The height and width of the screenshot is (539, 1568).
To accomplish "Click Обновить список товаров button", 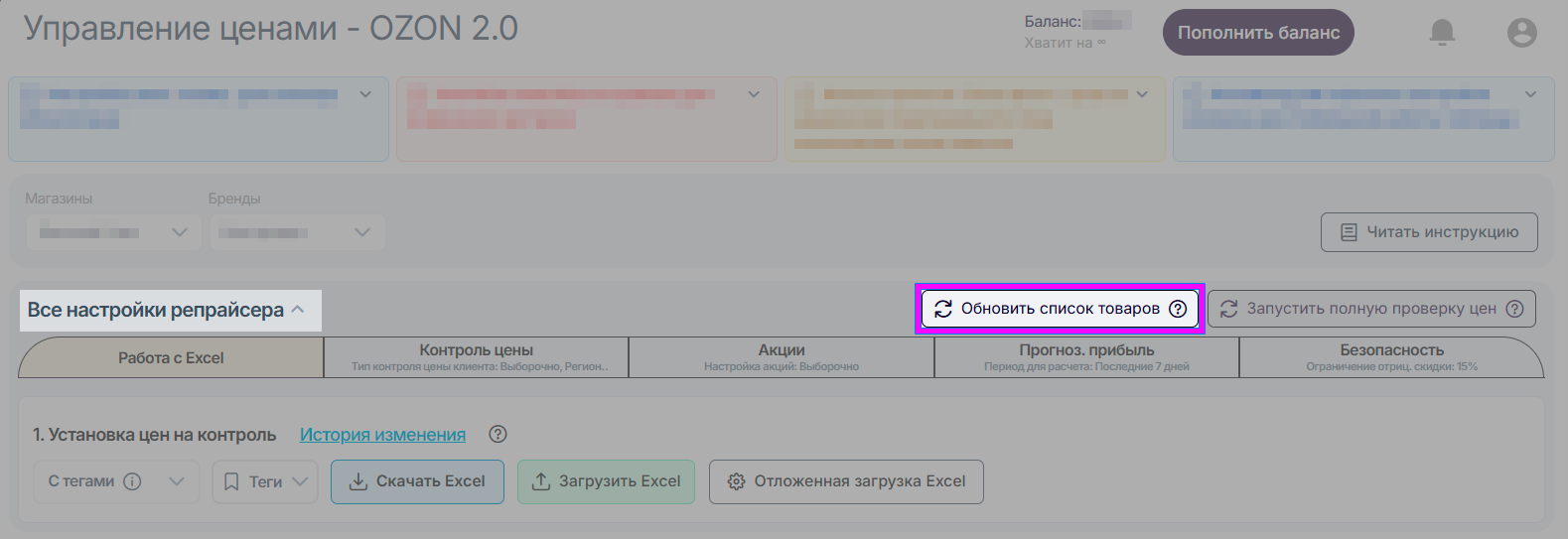I will coord(1060,309).
